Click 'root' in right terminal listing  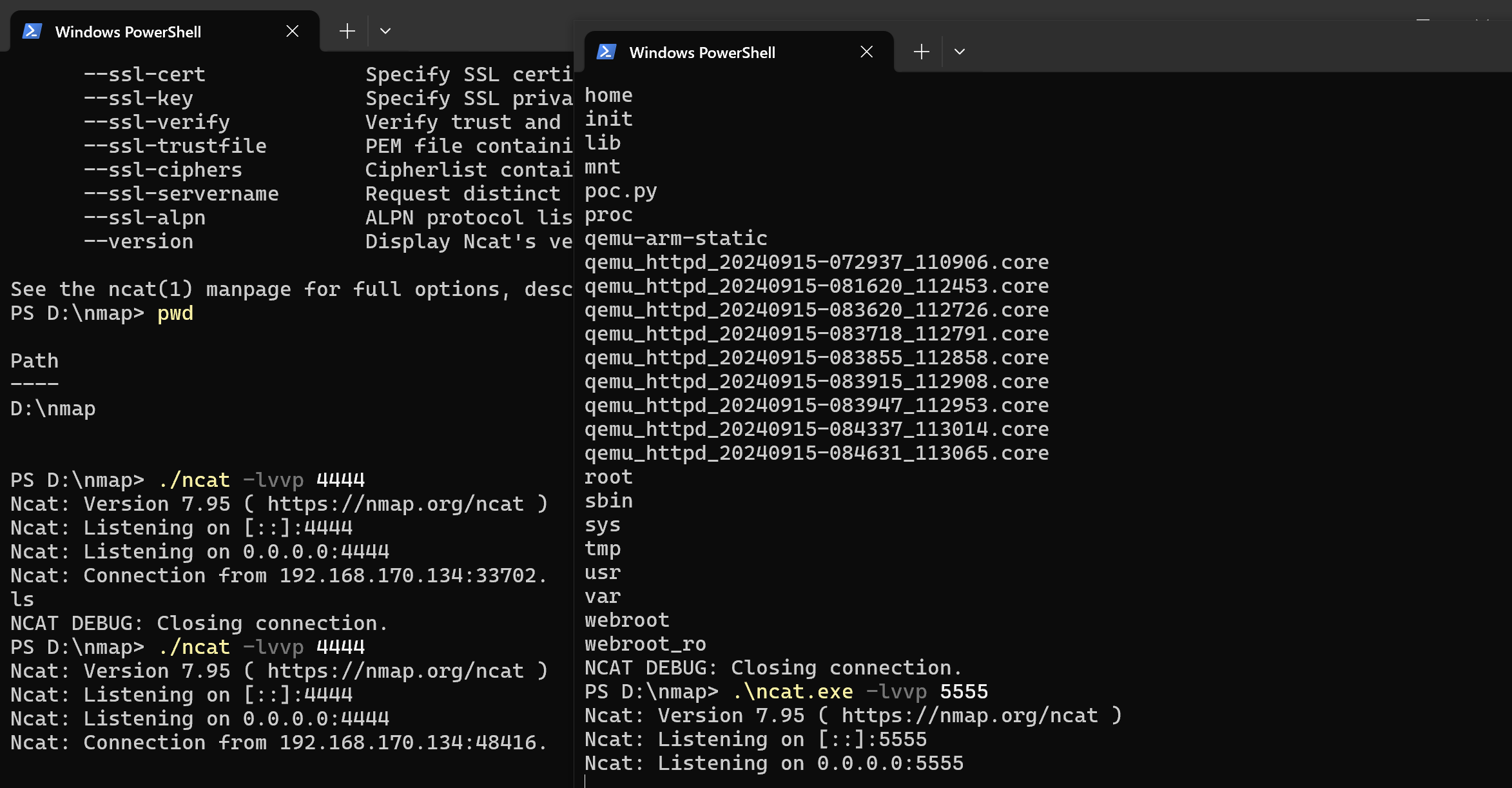pyautogui.click(x=608, y=477)
